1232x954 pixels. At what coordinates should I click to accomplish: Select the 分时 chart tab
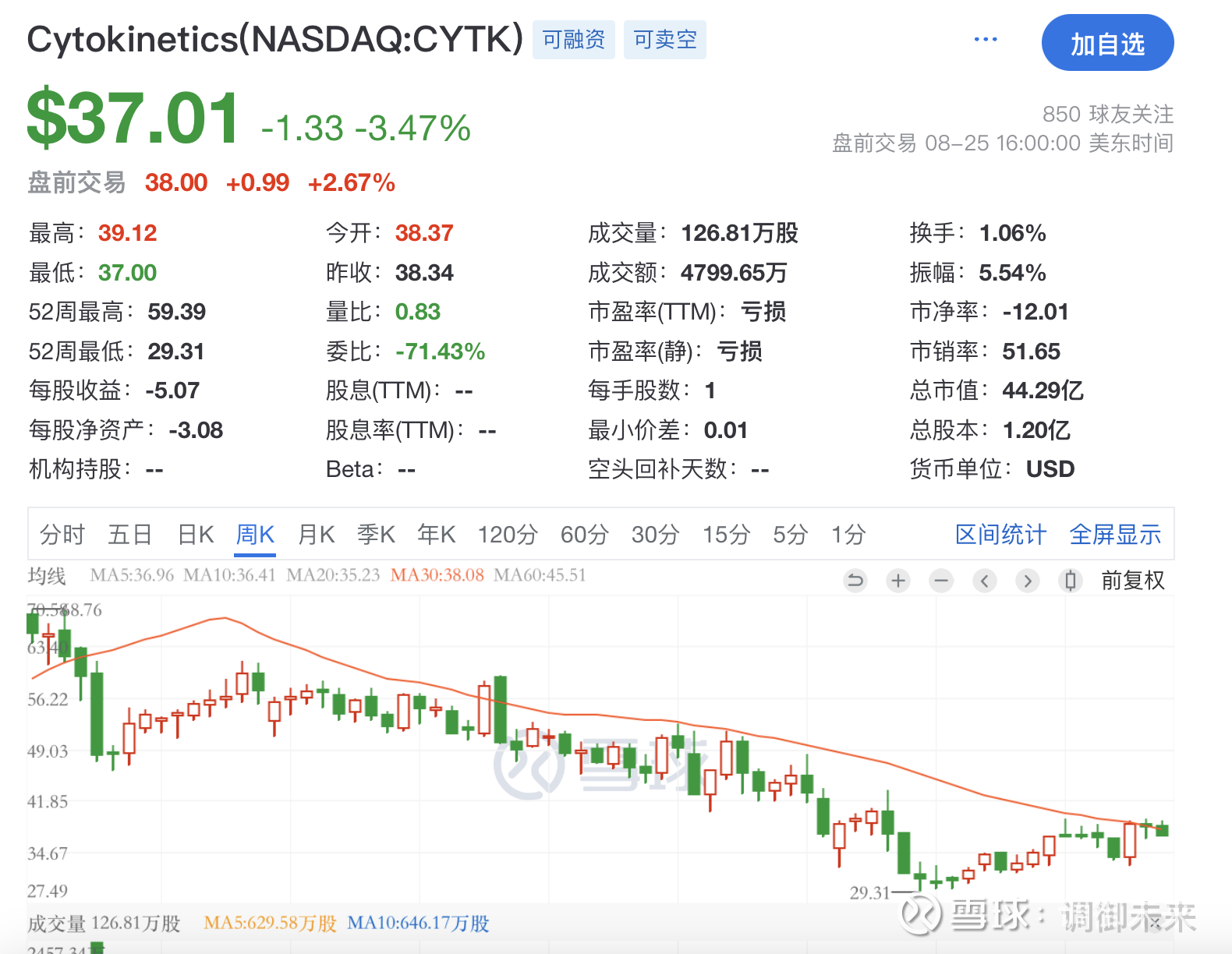click(x=62, y=535)
